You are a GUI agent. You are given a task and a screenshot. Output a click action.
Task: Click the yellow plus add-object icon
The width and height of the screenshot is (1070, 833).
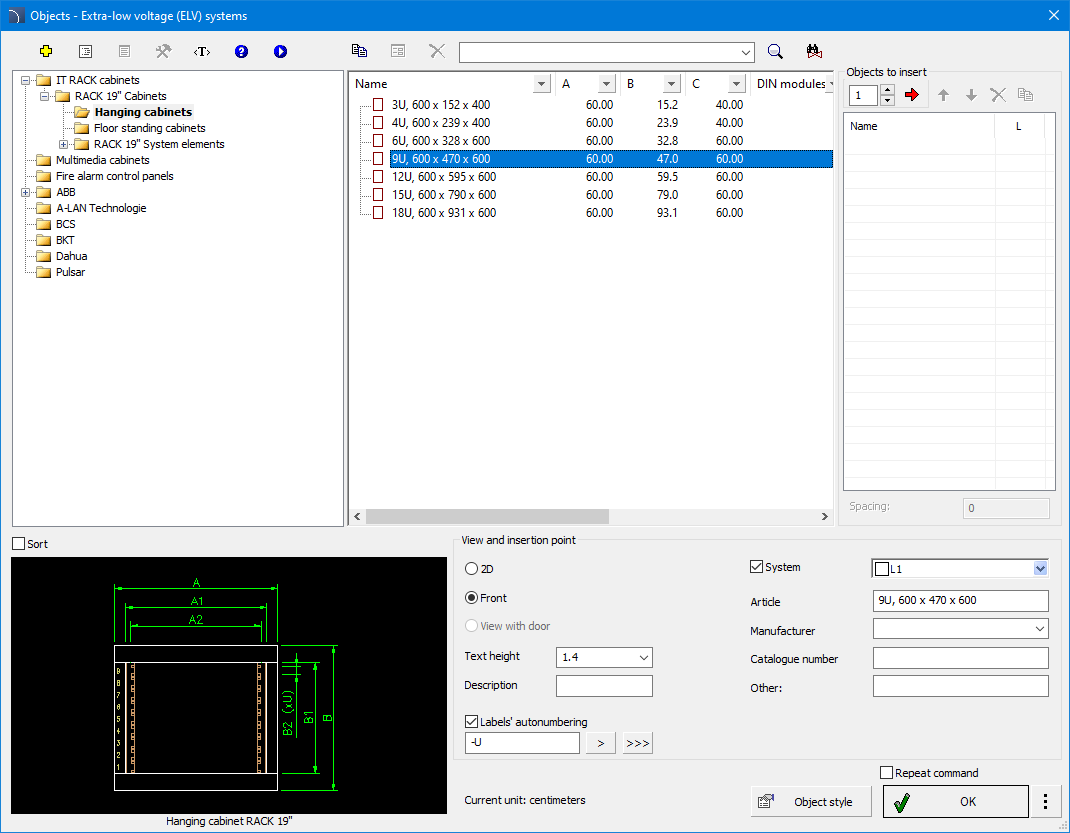(x=45, y=51)
